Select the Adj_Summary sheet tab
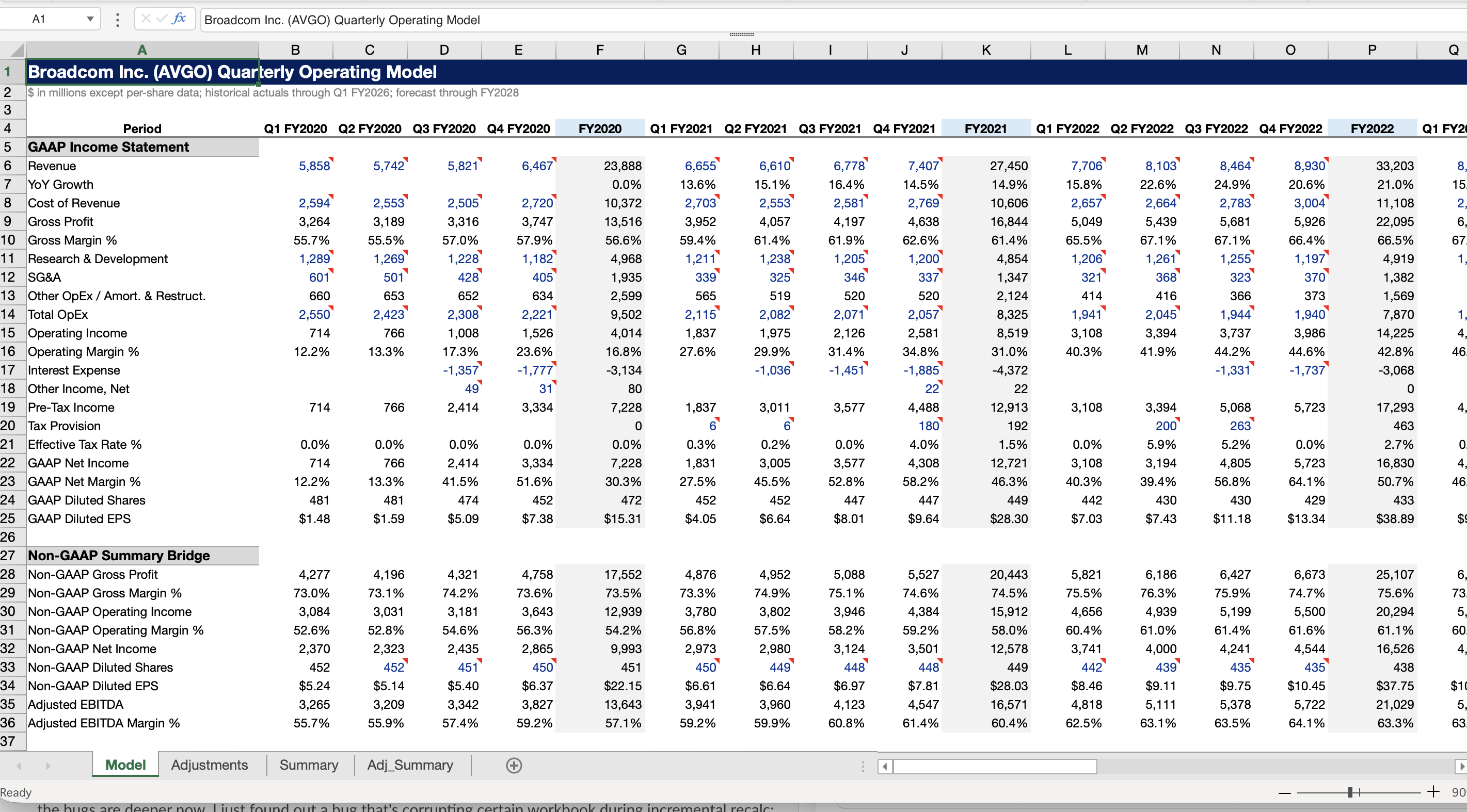The width and height of the screenshot is (1467, 812). tap(410, 765)
